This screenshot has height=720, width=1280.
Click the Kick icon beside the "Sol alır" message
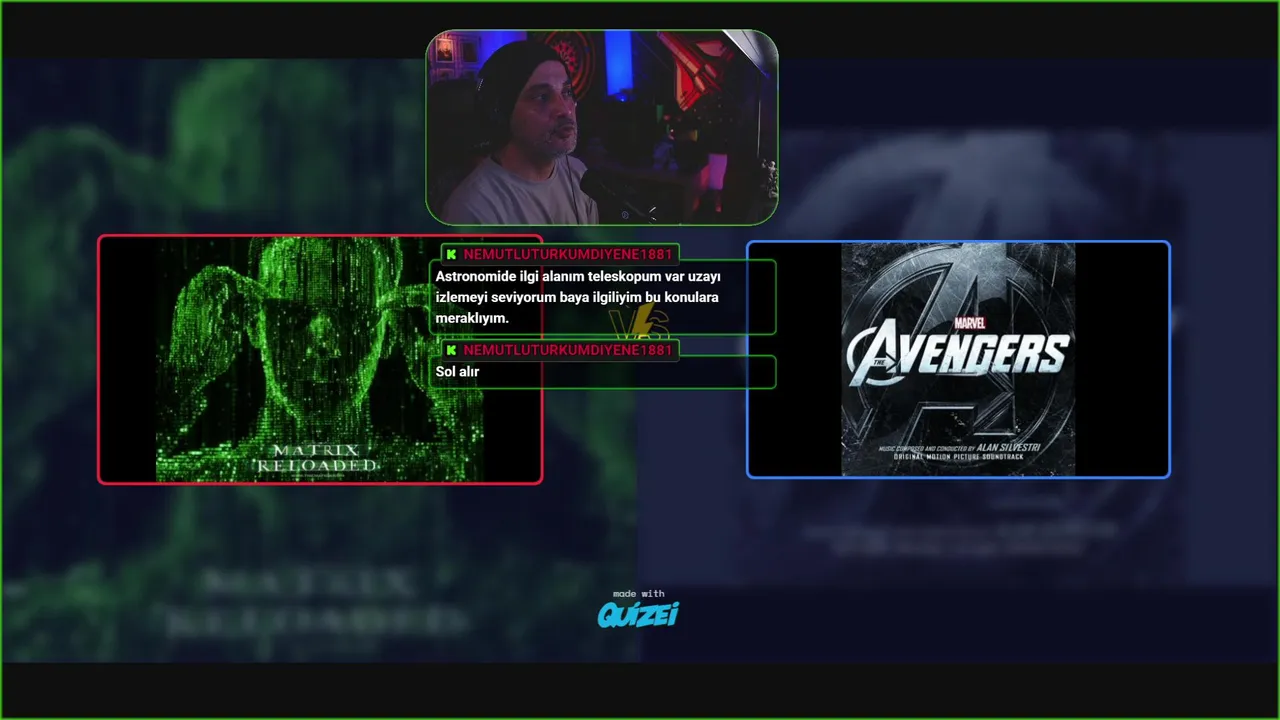click(452, 350)
